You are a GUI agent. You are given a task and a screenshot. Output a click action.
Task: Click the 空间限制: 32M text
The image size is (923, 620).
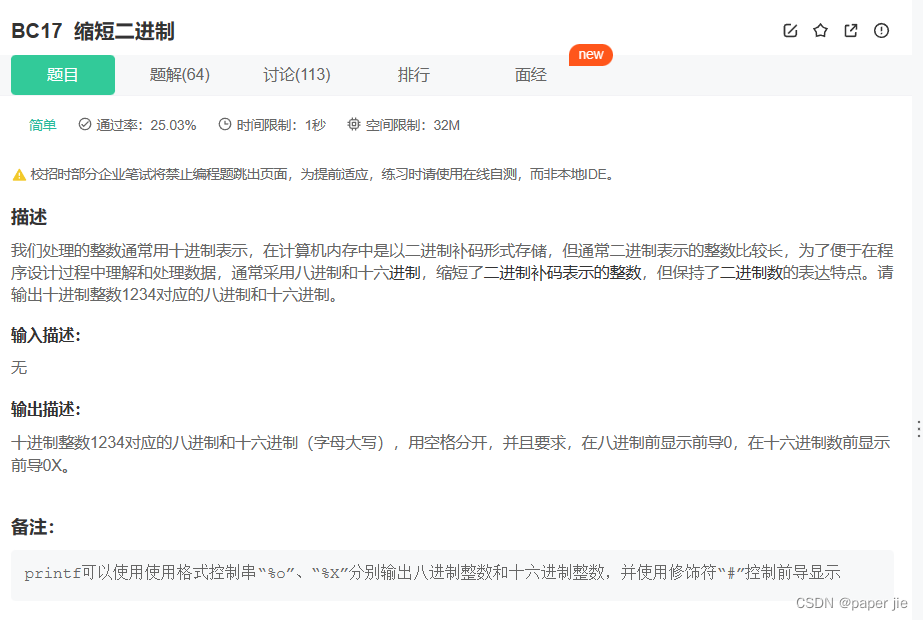click(x=413, y=125)
